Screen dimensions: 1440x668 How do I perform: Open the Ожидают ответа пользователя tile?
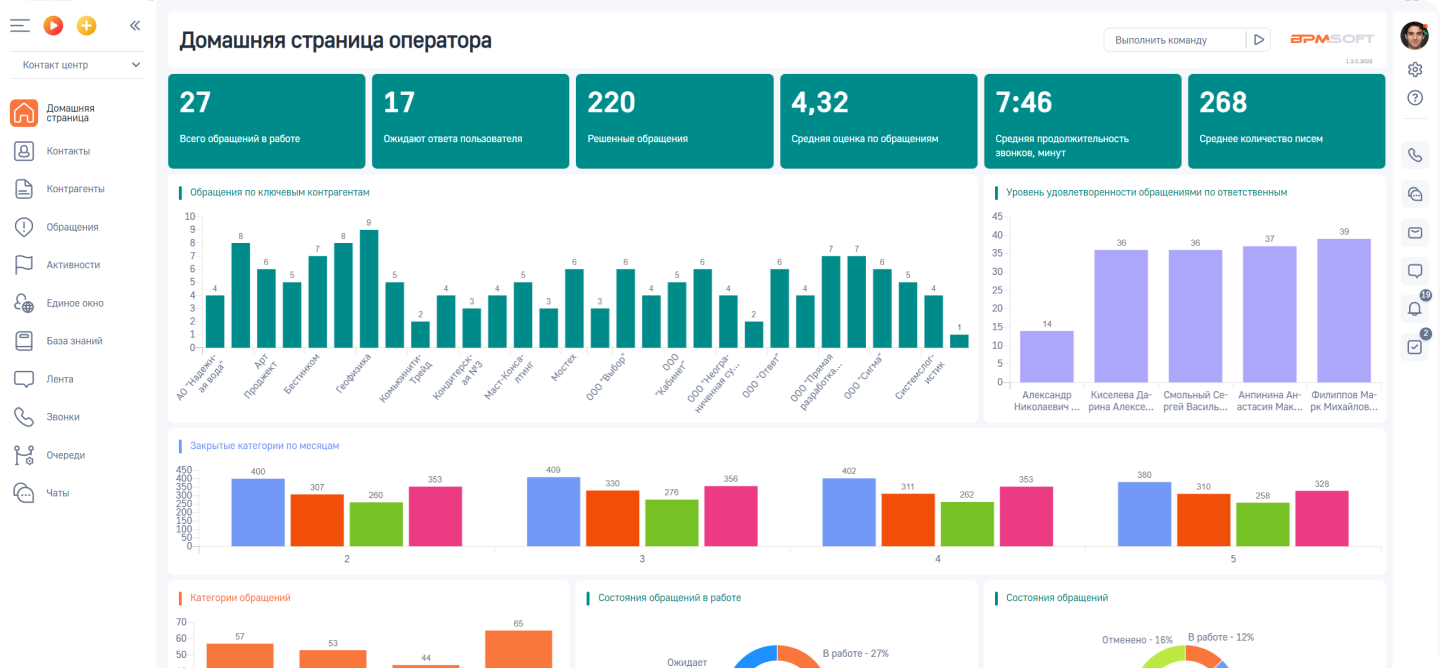[x=471, y=121]
